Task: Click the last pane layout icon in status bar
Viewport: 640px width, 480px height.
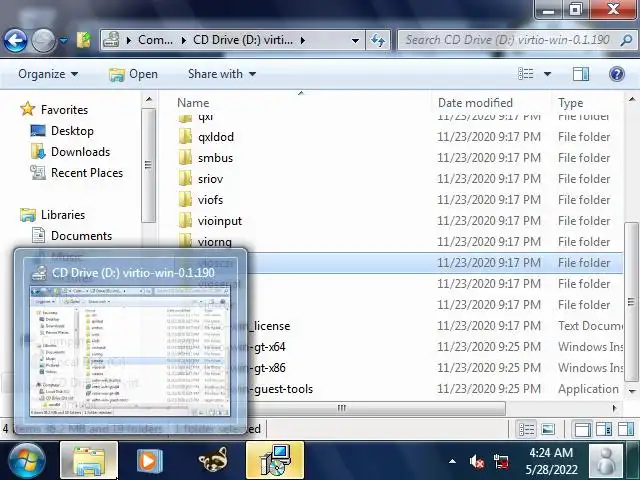Action: point(626,429)
